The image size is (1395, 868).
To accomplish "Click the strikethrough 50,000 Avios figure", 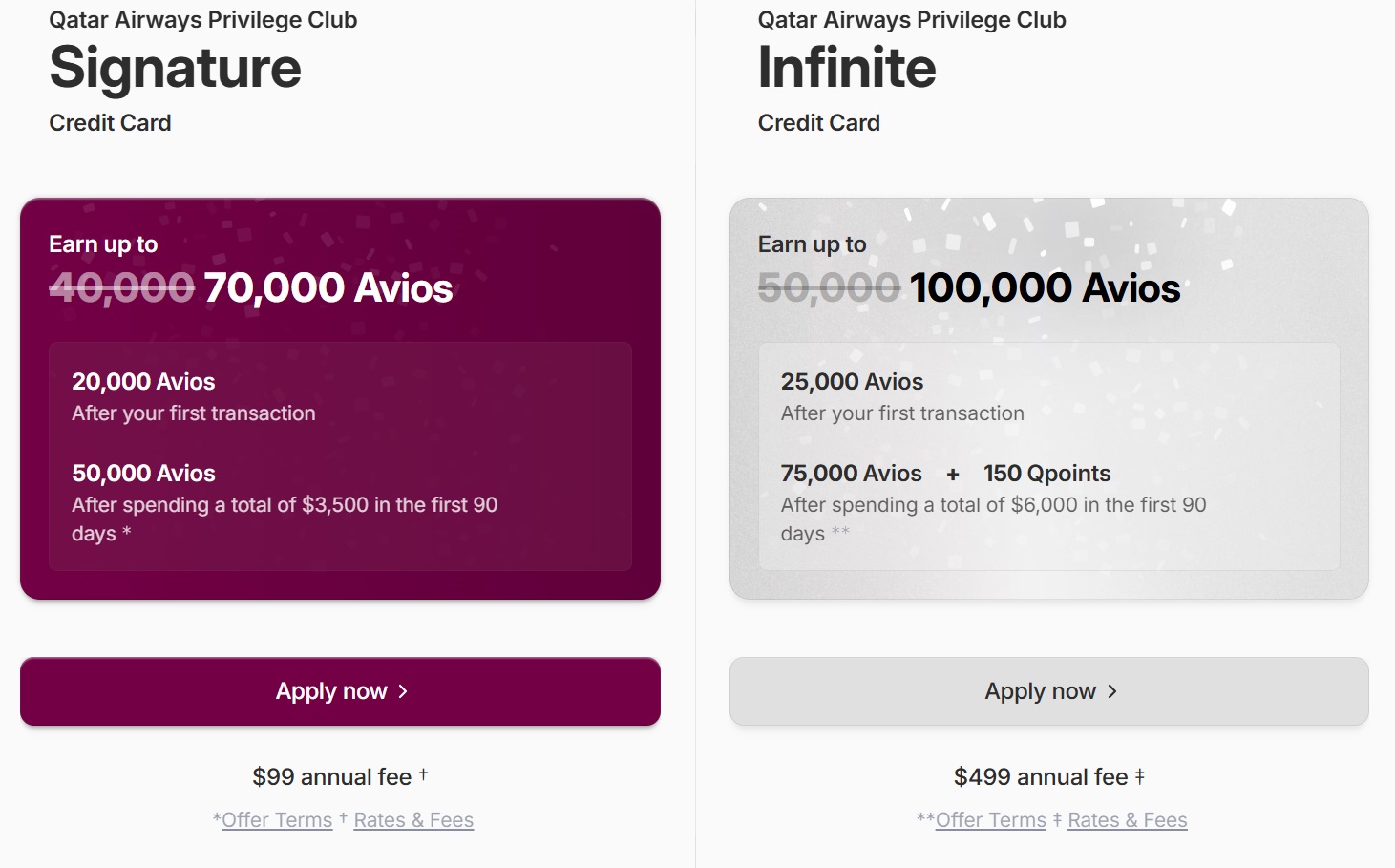I will pos(830,288).
